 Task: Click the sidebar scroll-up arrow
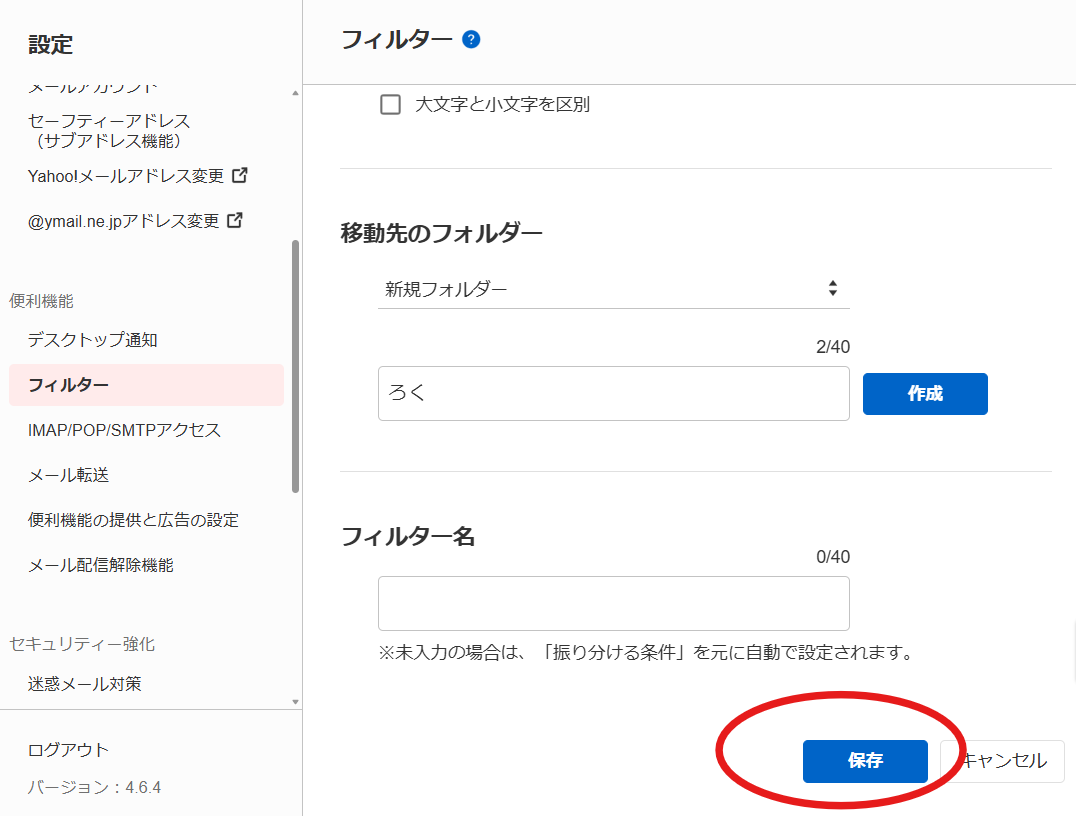pos(295,93)
